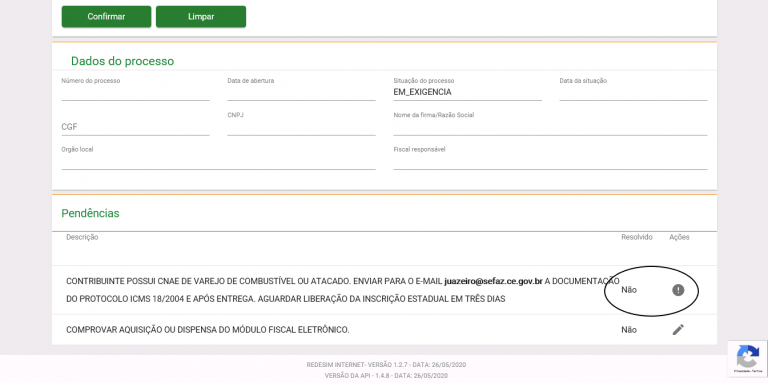The width and height of the screenshot is (768, 383).
Task: Select the CGF input field
Action: pyautogui.click(x=135, y=127)
